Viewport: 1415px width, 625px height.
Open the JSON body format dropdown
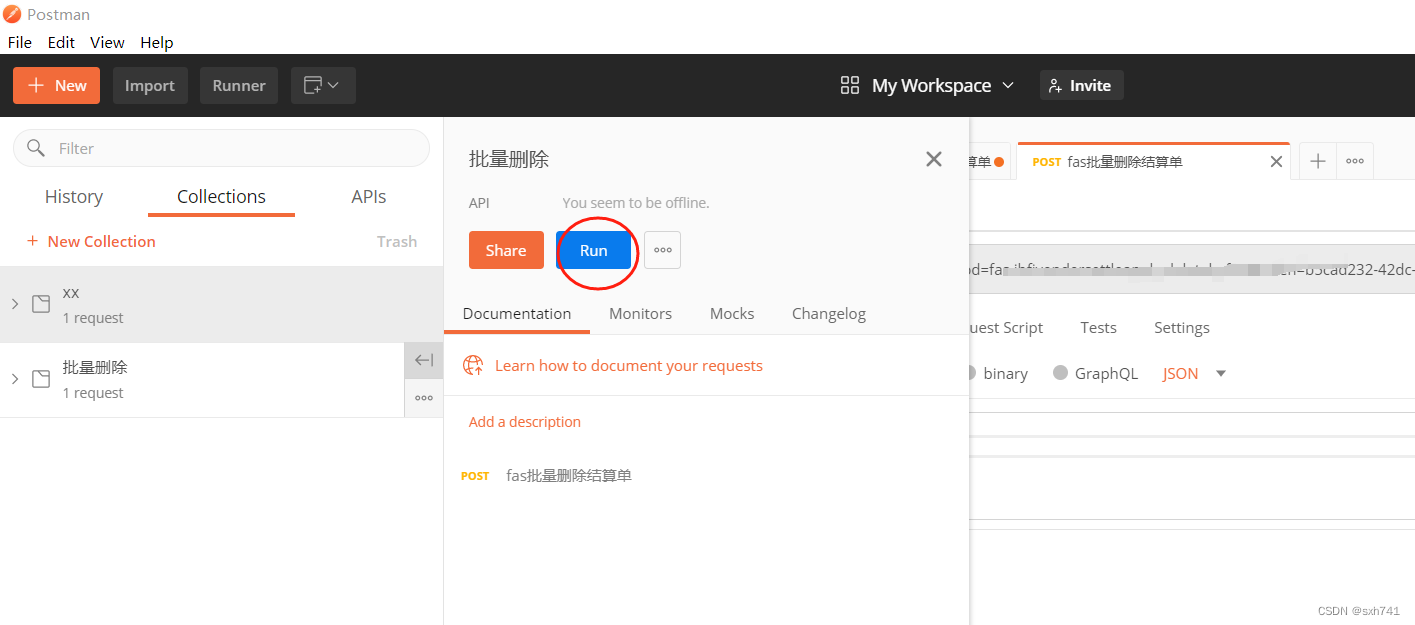pyautogui.click(x=1194, y=373)
